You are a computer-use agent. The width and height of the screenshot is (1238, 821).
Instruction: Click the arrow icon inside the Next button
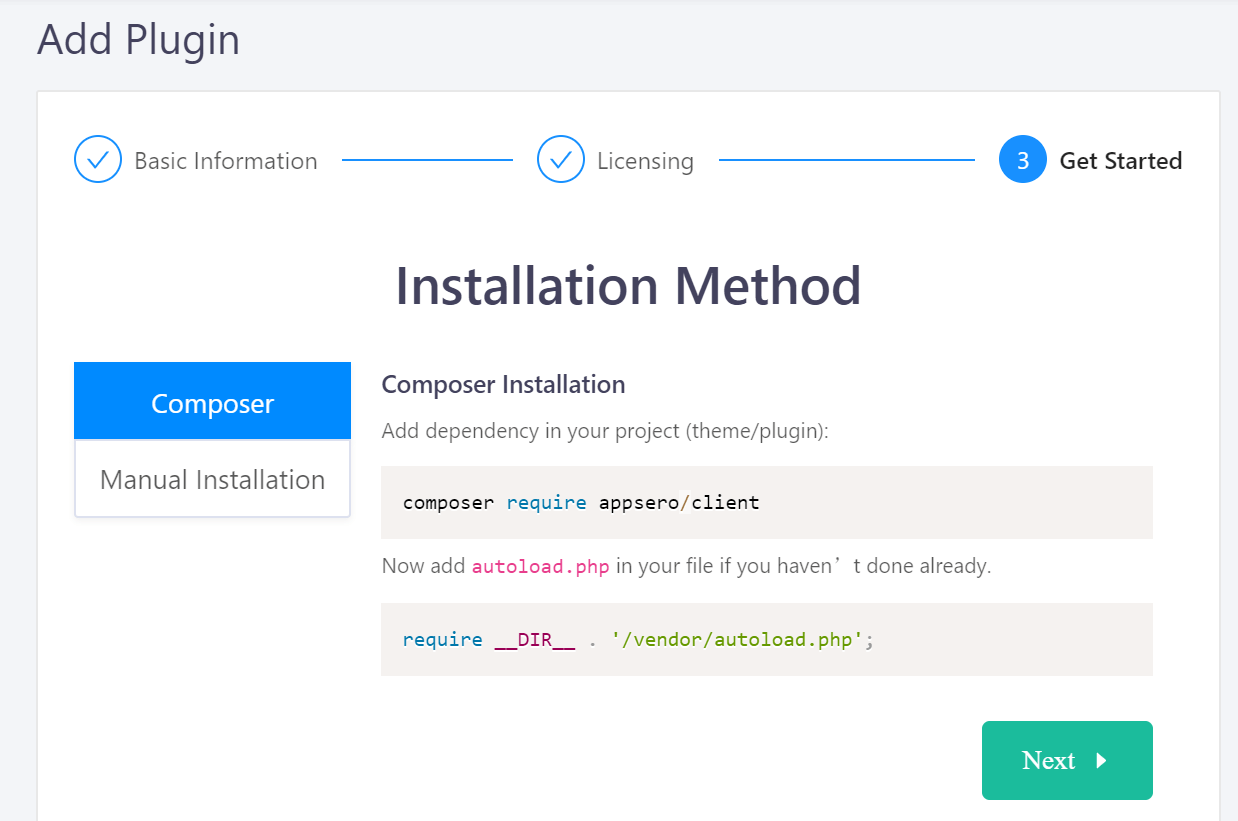click(x=1102, y=761)
